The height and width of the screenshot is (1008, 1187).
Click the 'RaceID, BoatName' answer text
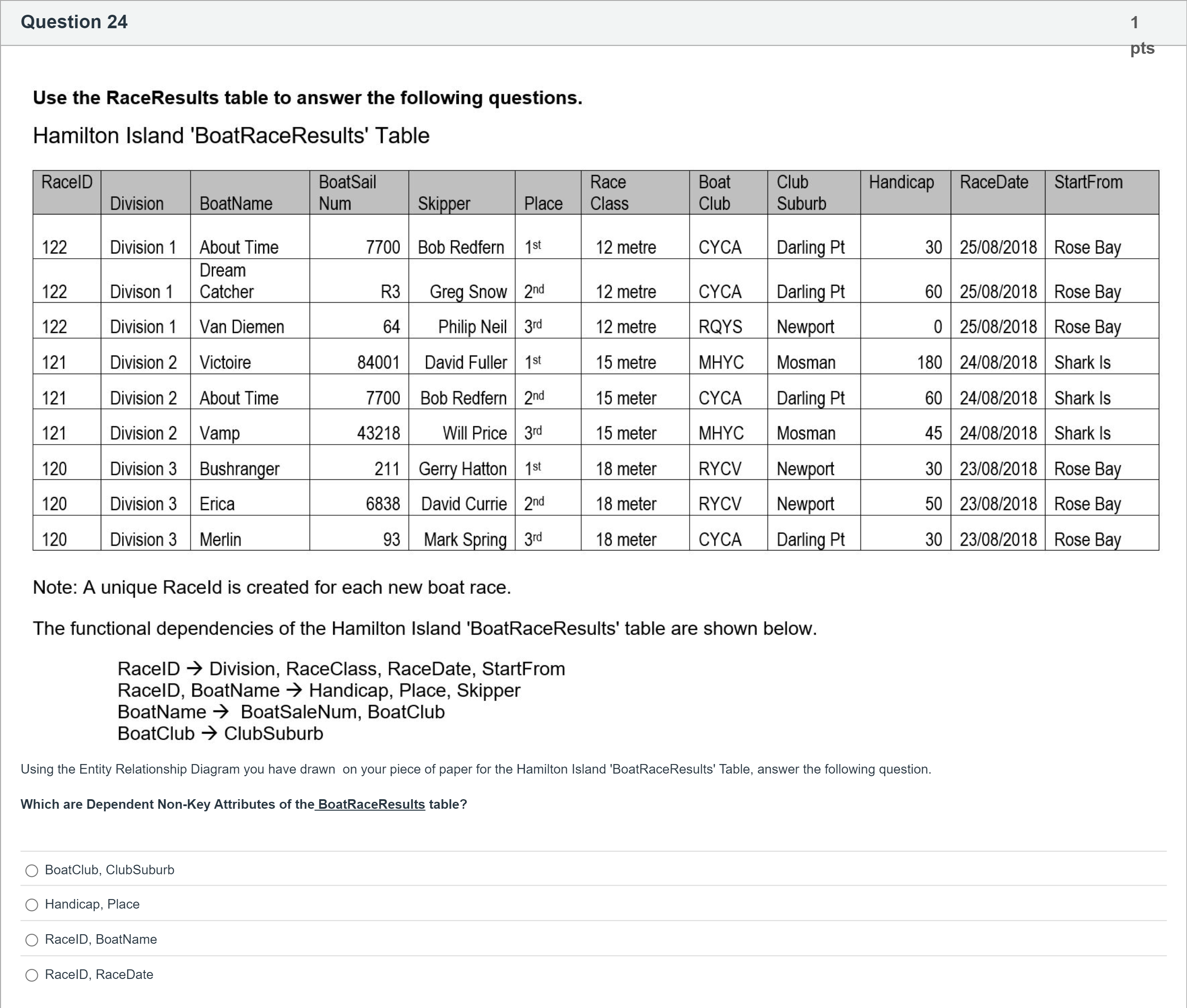(101, 939)
